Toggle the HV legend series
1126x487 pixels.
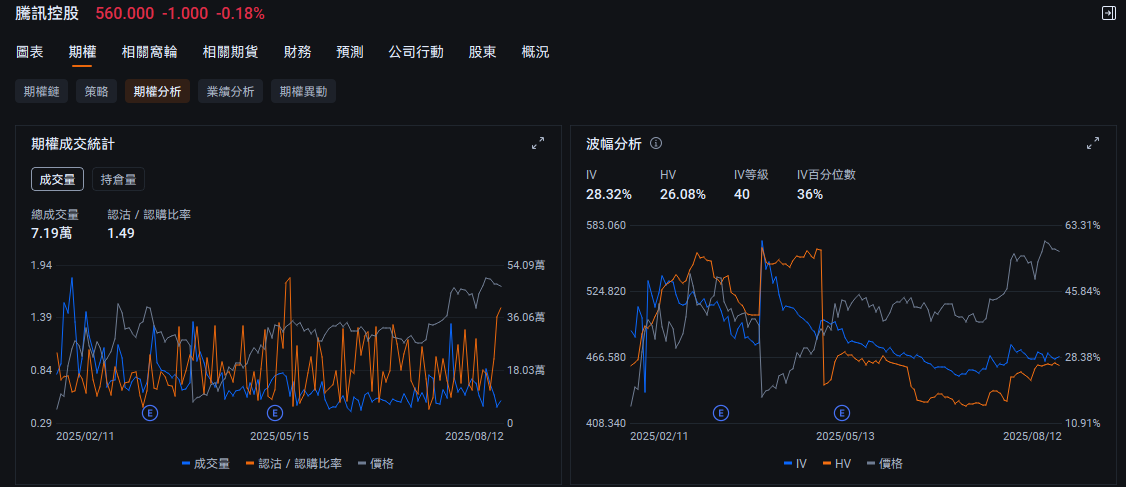coord(837,464)
